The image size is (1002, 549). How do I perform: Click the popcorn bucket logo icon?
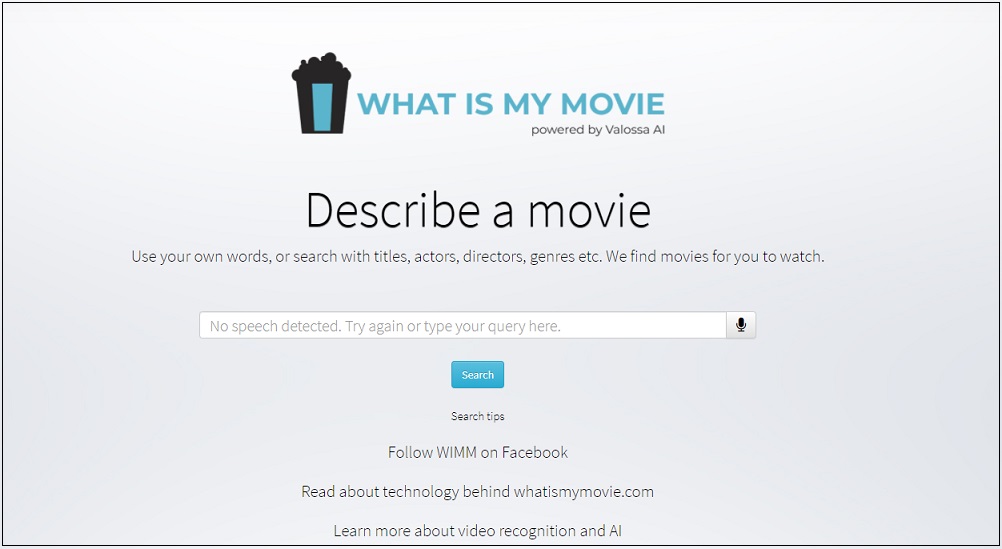321,95
